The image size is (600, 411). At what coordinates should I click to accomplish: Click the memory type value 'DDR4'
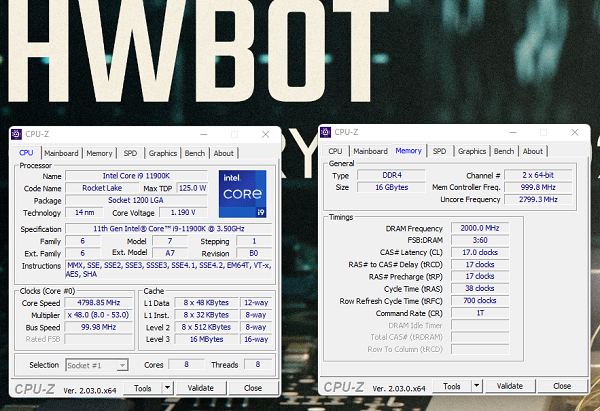391,175
